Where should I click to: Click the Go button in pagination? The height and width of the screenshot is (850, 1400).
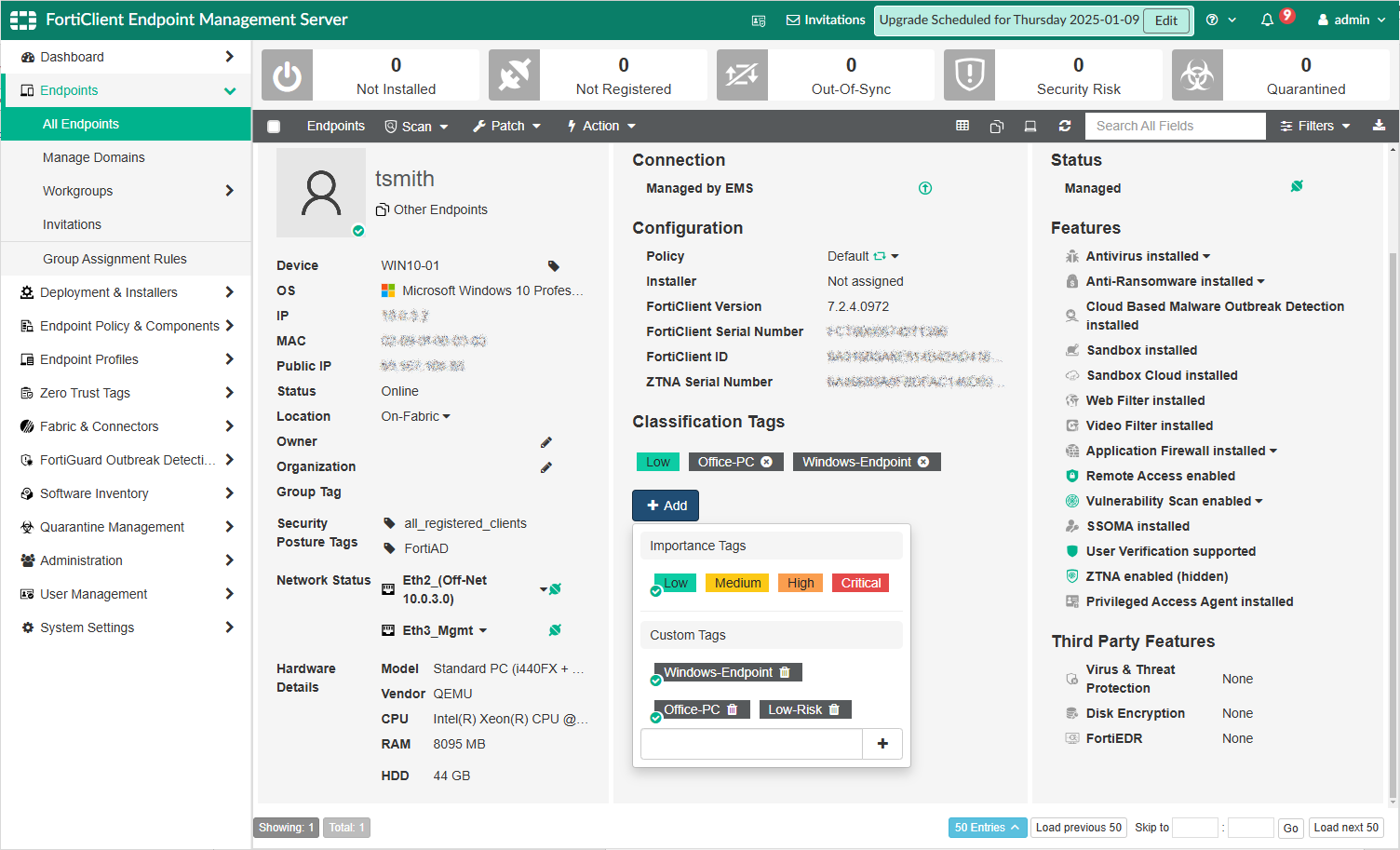[1290, 828]
